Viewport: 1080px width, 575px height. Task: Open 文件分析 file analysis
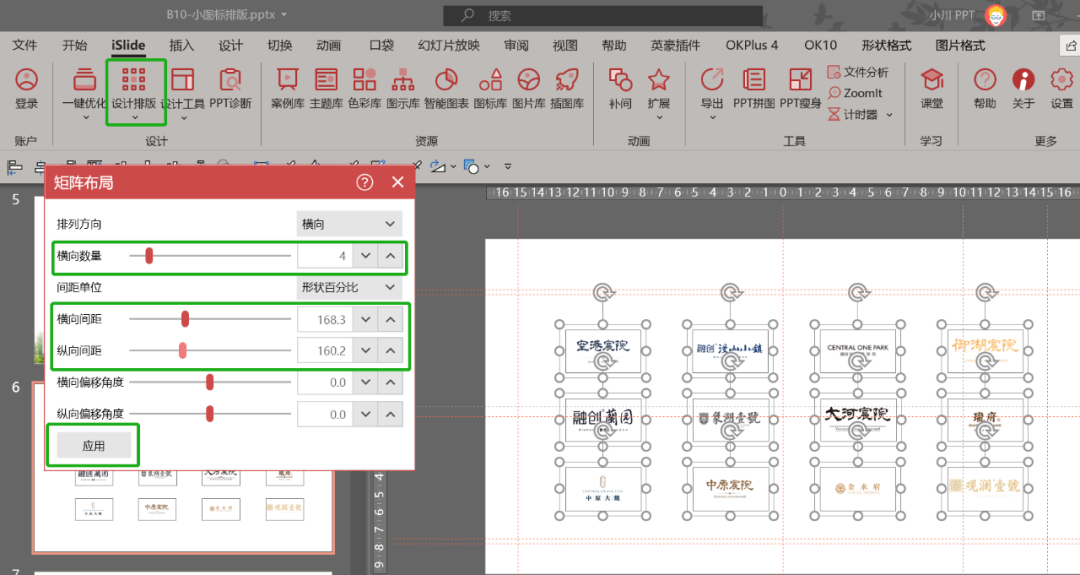pyautogui.click(x=858, y=72)
